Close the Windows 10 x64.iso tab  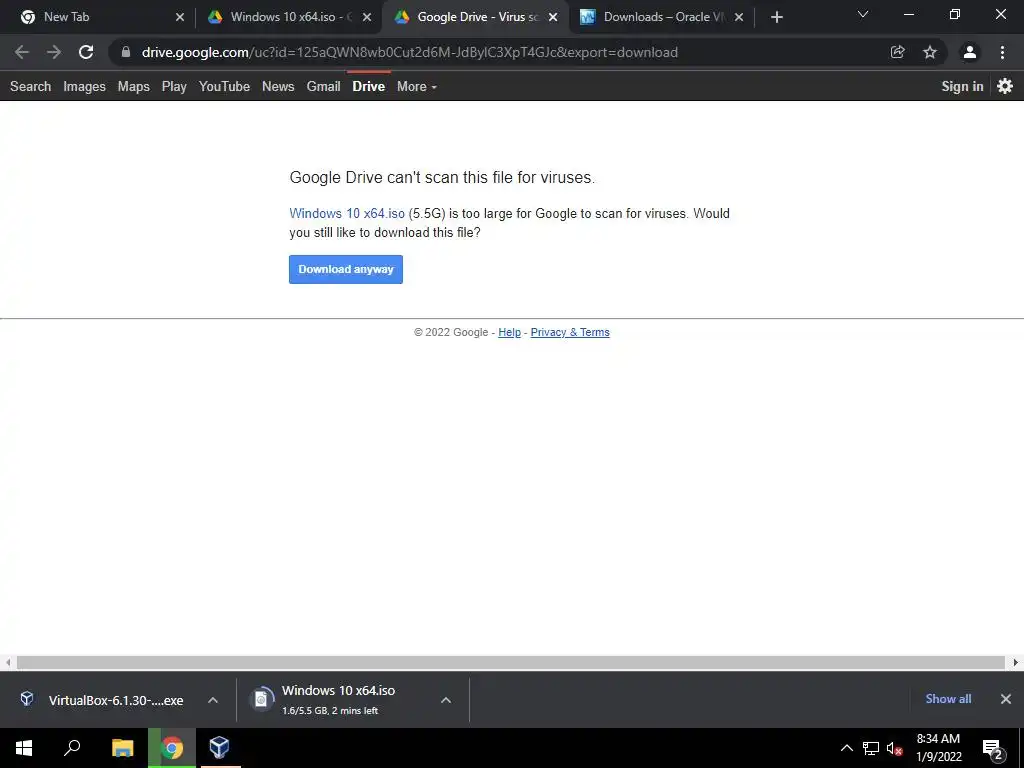pos(367,17)
